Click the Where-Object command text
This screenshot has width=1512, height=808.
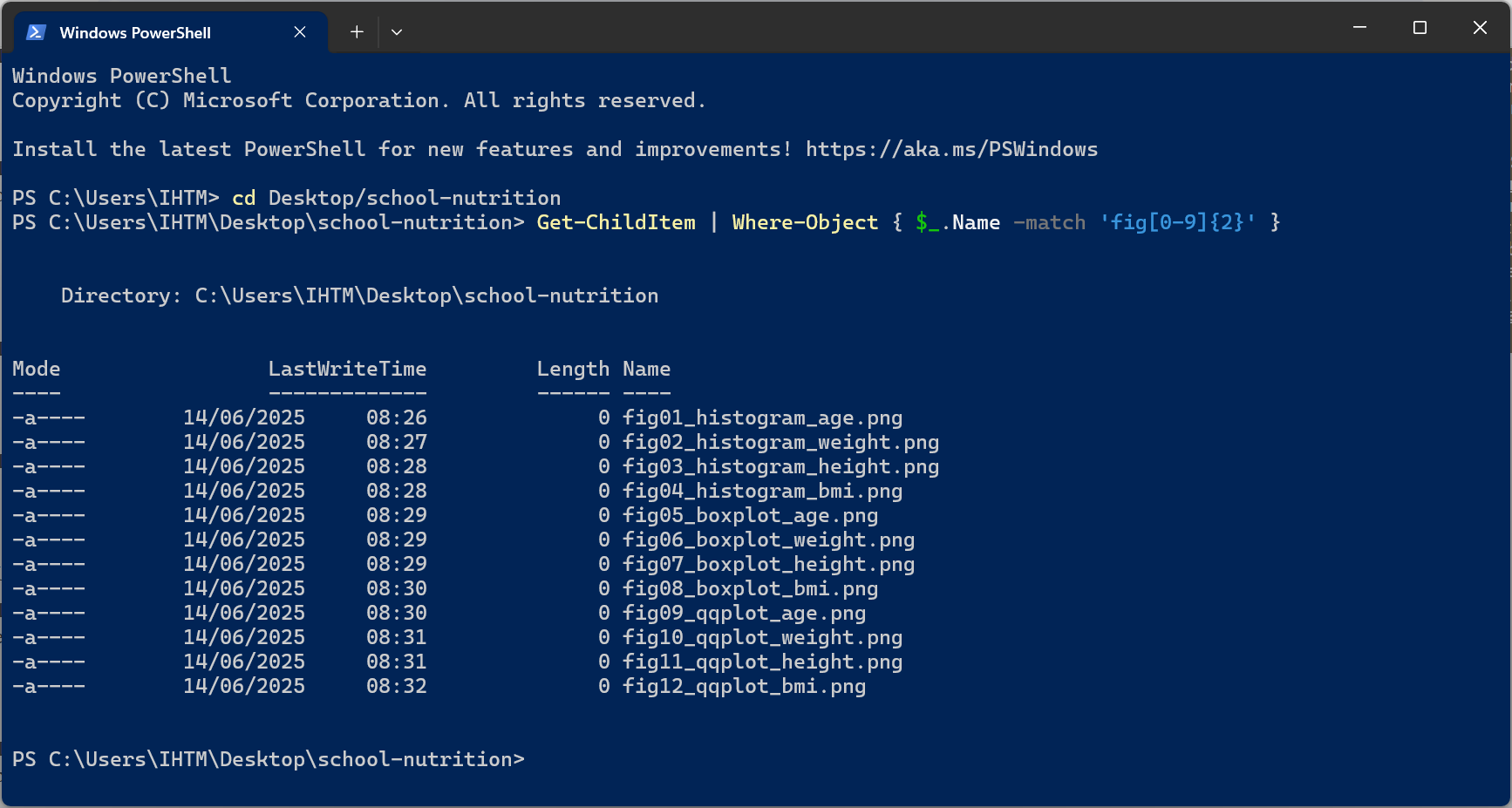[x=805, y=222]
